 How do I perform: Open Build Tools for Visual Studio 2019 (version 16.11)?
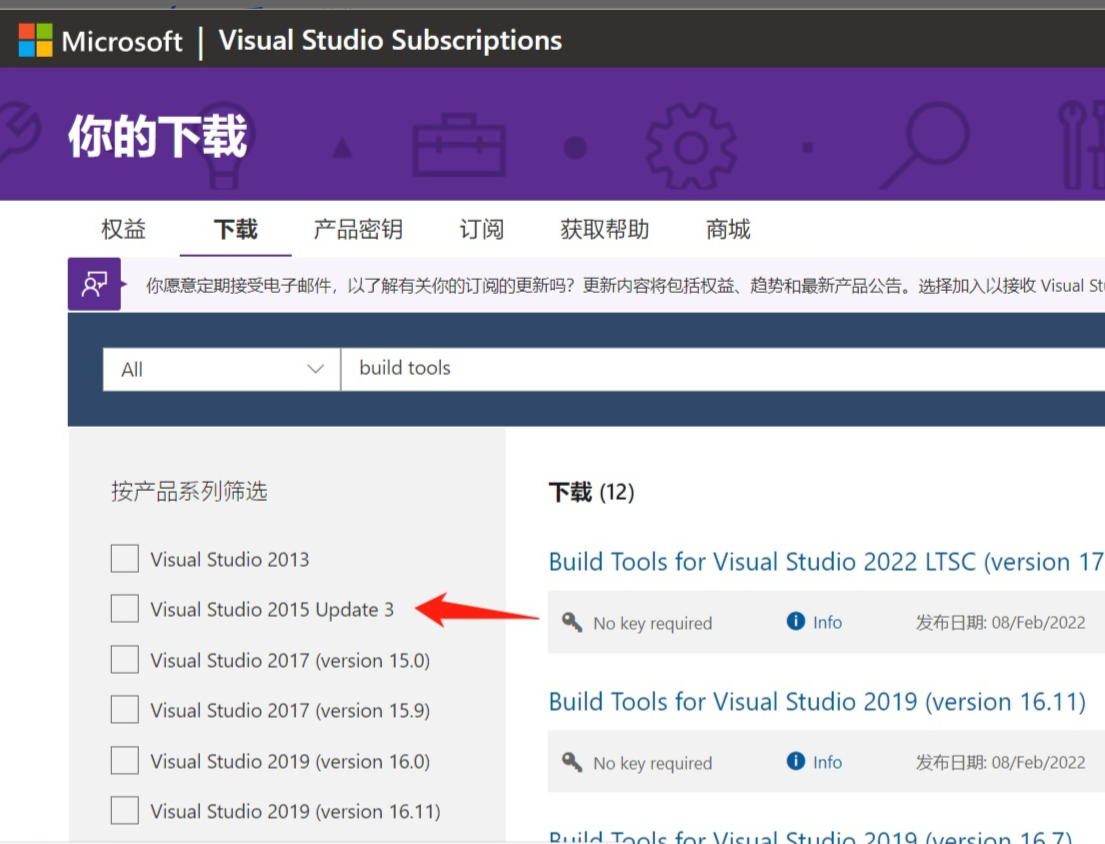817,702
